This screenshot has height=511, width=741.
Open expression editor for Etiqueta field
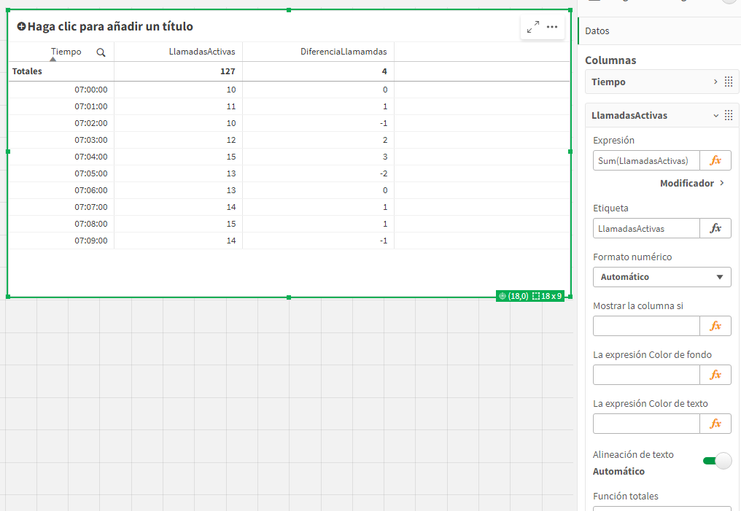click(x=715, y=229)
